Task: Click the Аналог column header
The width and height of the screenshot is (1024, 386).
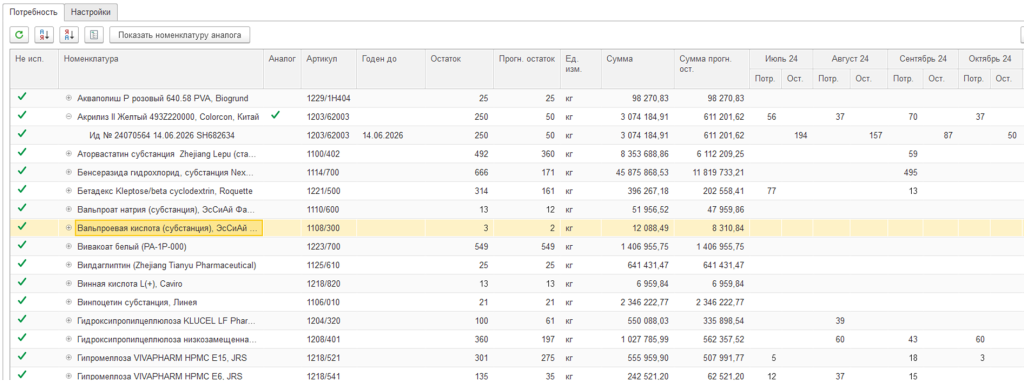Action: point(282,69)
